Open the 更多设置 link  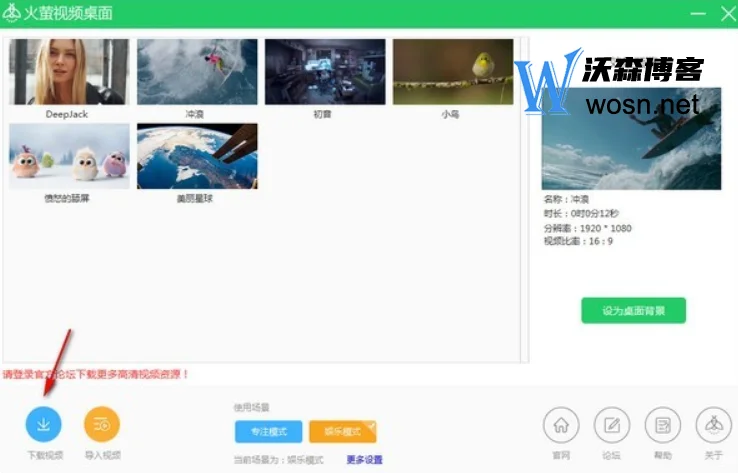tap(365, 459)
